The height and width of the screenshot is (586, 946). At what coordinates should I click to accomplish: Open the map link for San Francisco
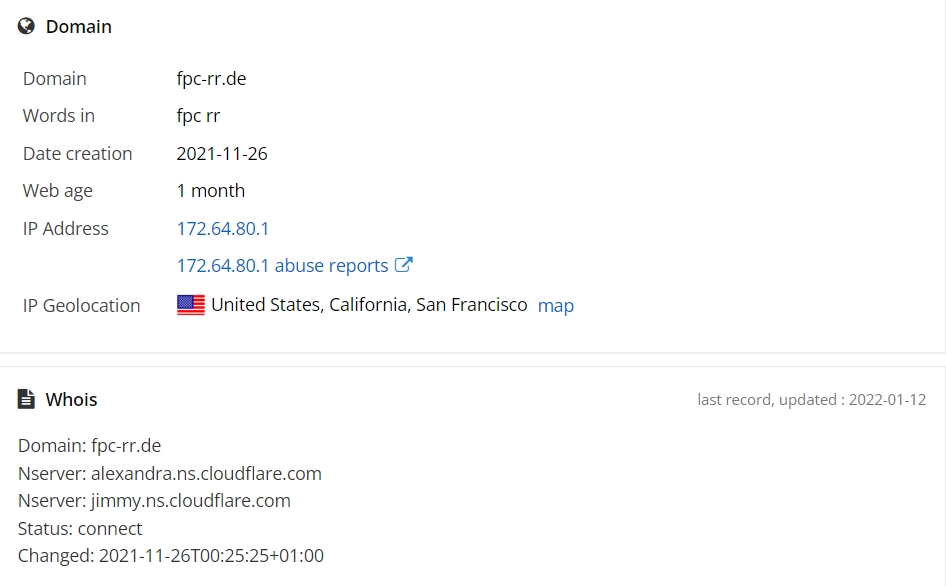[x=556, y=305]
